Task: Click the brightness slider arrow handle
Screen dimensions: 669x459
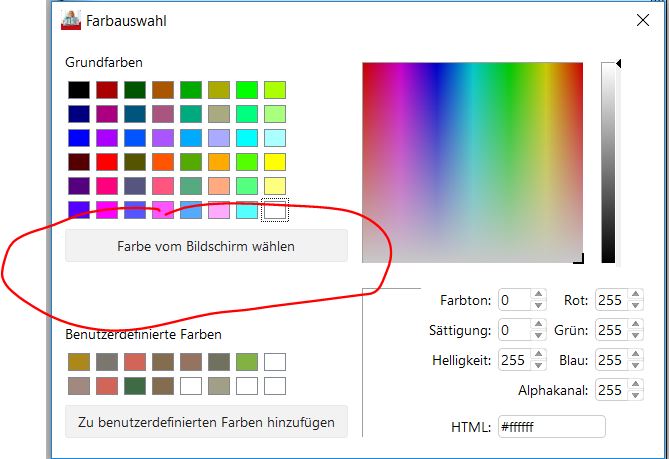Action: pos(618,64)
